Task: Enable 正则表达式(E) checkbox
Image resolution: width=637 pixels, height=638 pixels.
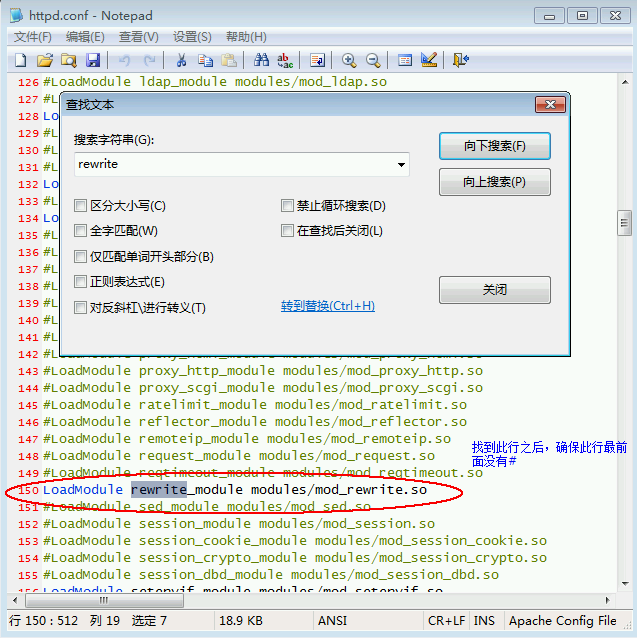Action: click(x=81, y=282)
